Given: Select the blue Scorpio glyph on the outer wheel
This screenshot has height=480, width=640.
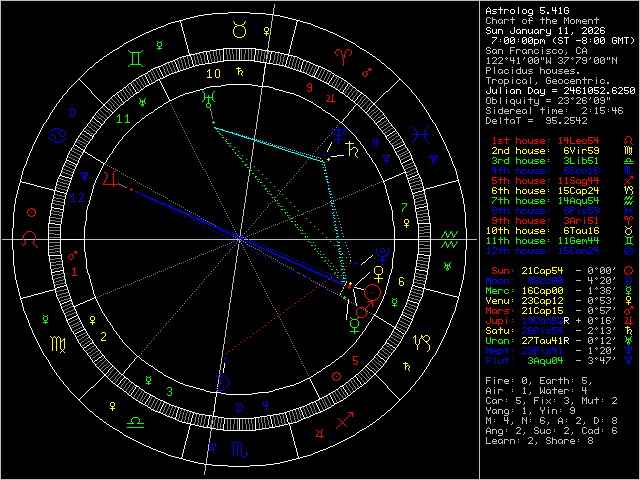Looking at the screenshot, I should [239, 449].
